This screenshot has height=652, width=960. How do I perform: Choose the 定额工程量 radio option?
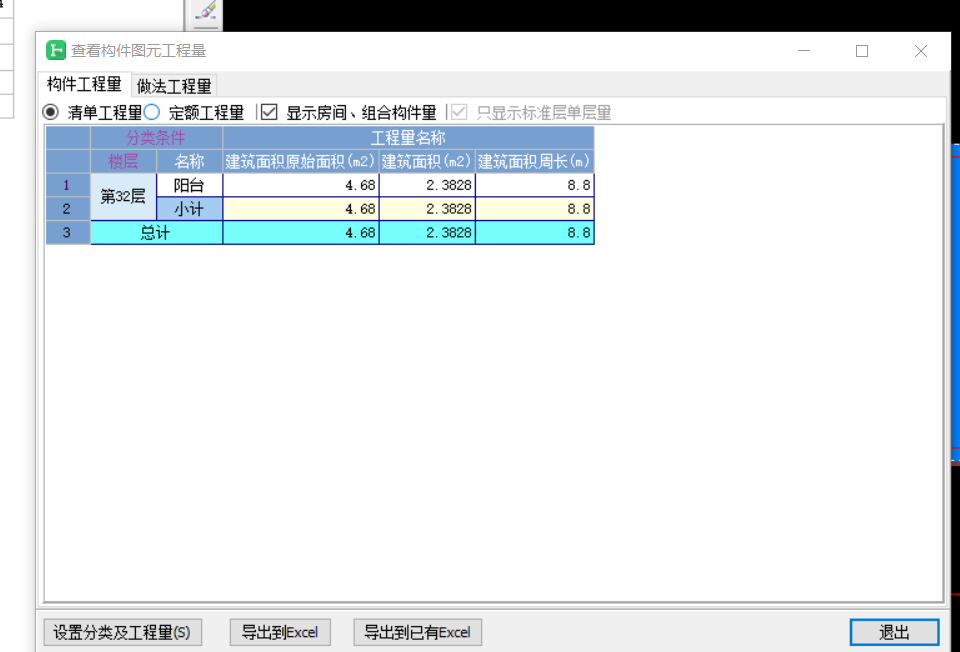(x=152, y=112)
